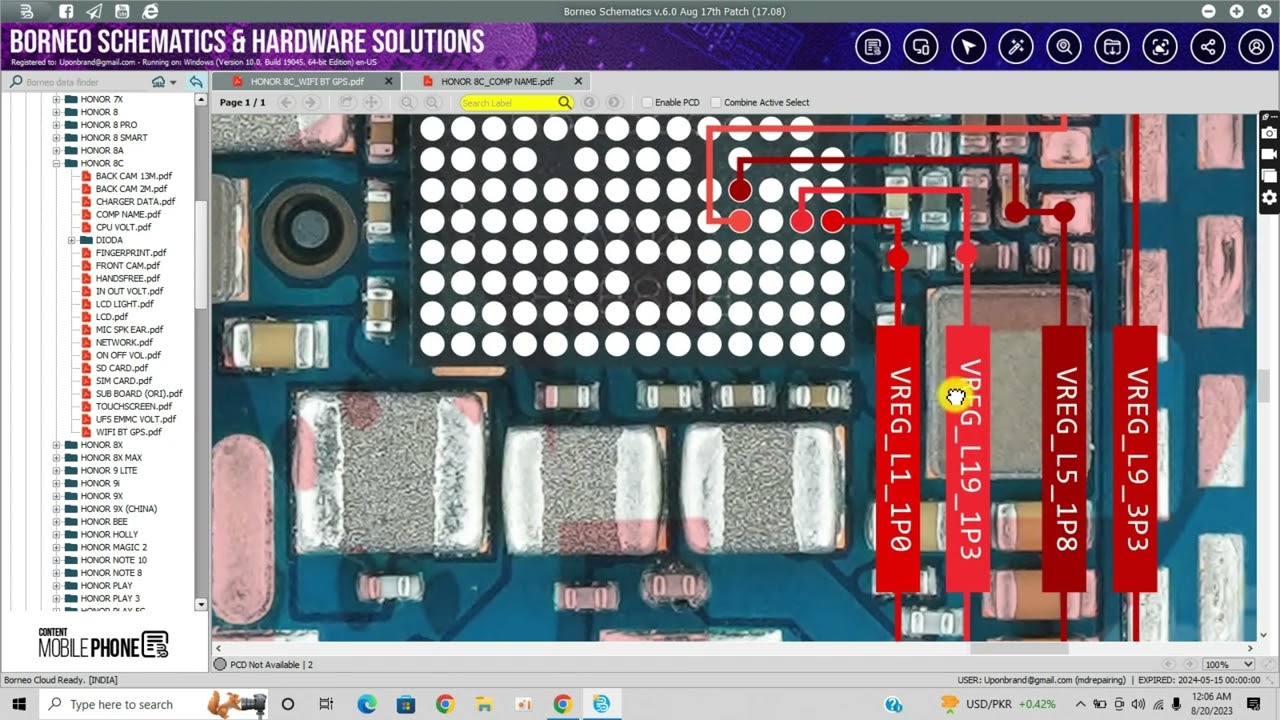Collapse the HONOR 8C folder

click(x=57, y=163)
